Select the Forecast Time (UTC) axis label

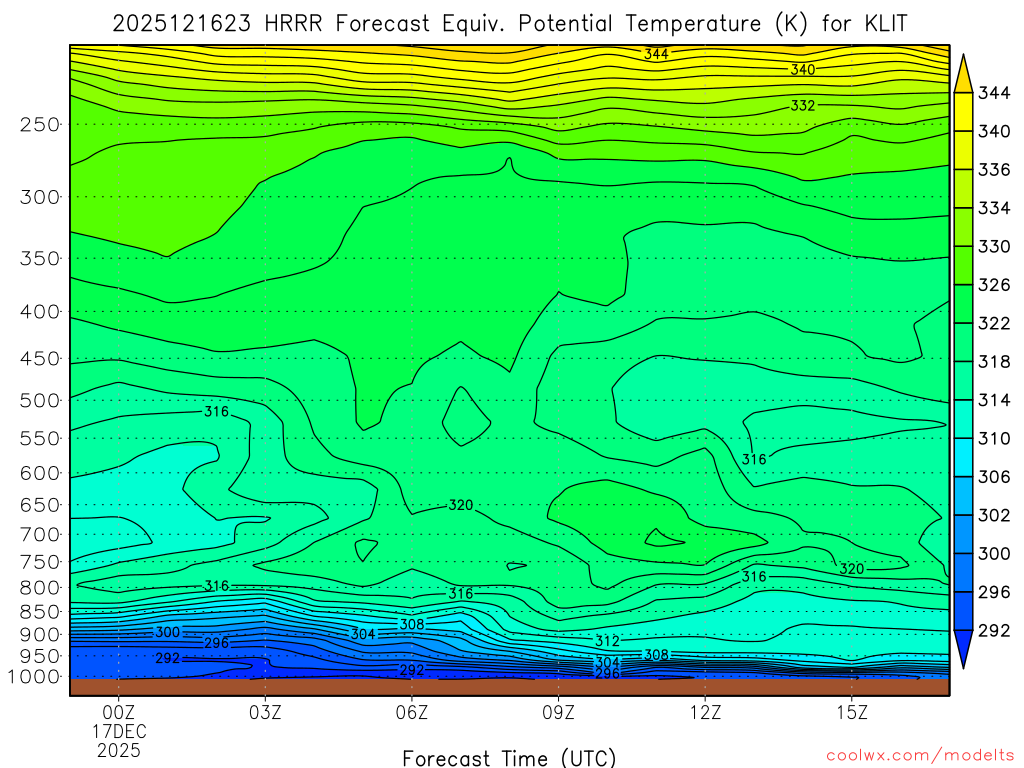point(509,757)
